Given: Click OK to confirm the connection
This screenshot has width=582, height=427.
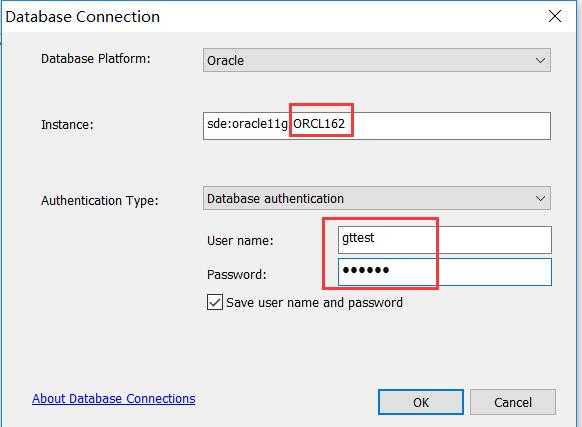Looking at the screenshot, I should 421,402.
